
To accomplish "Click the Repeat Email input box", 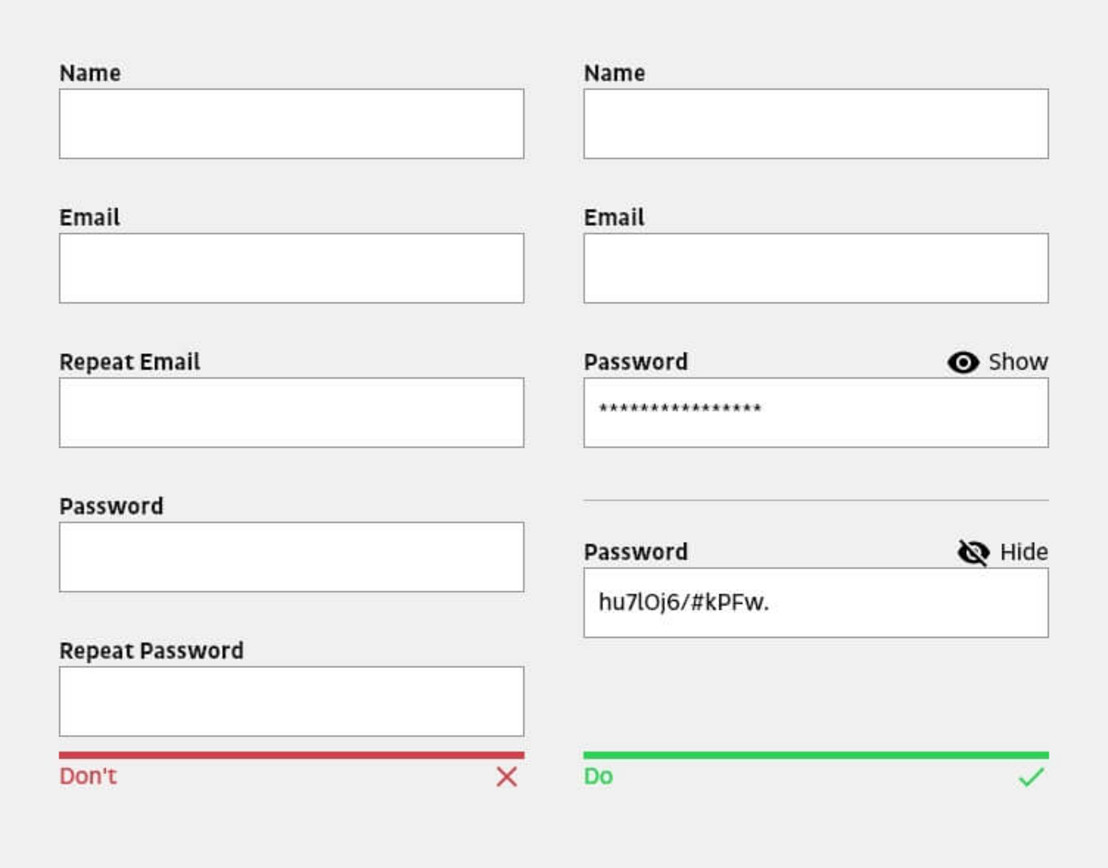I will coord(291,412).
